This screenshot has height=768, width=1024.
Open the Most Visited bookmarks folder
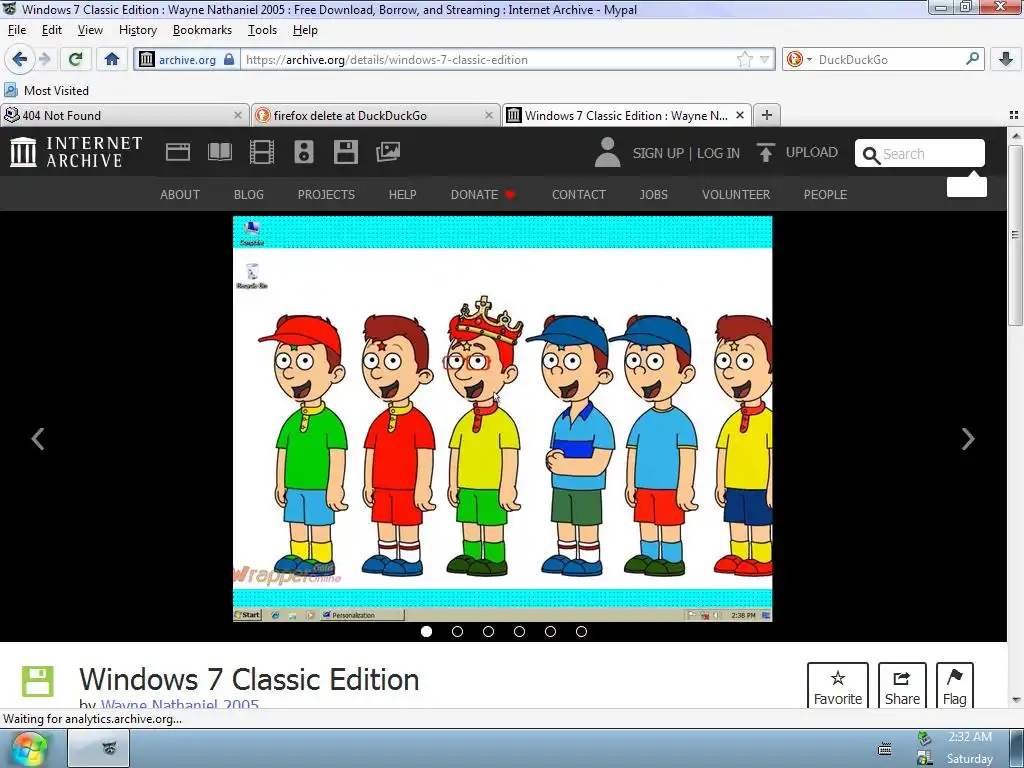pyautogui.click(x=46, y=91)
